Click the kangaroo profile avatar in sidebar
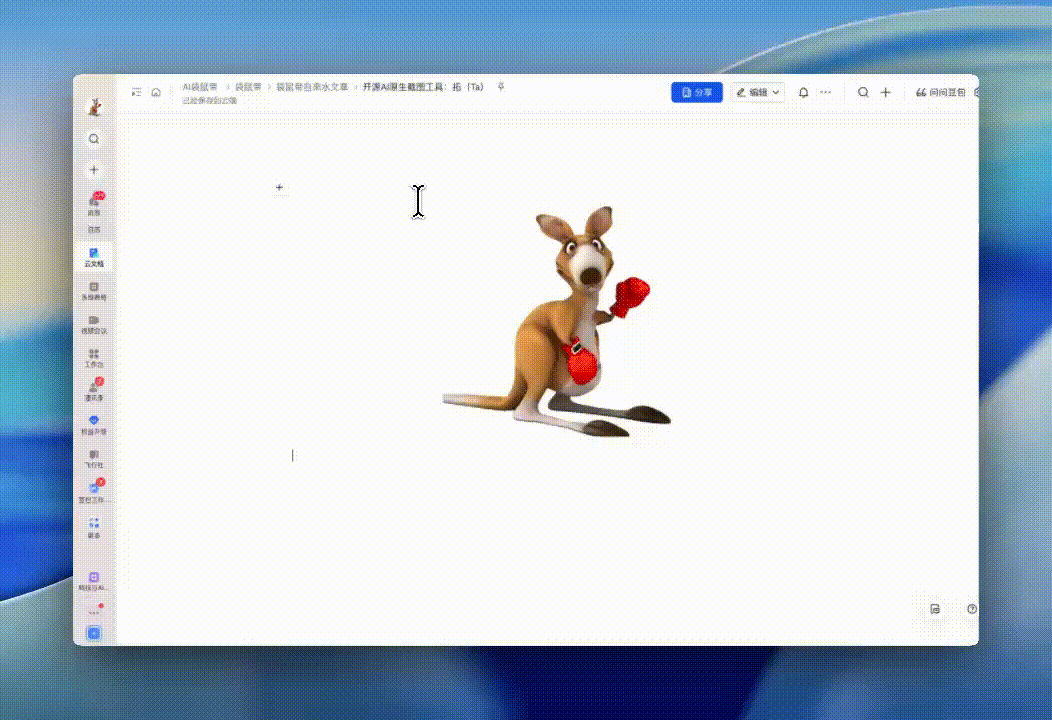The width and height of the screenshot is (1052, 720). [x=95, y=107]
